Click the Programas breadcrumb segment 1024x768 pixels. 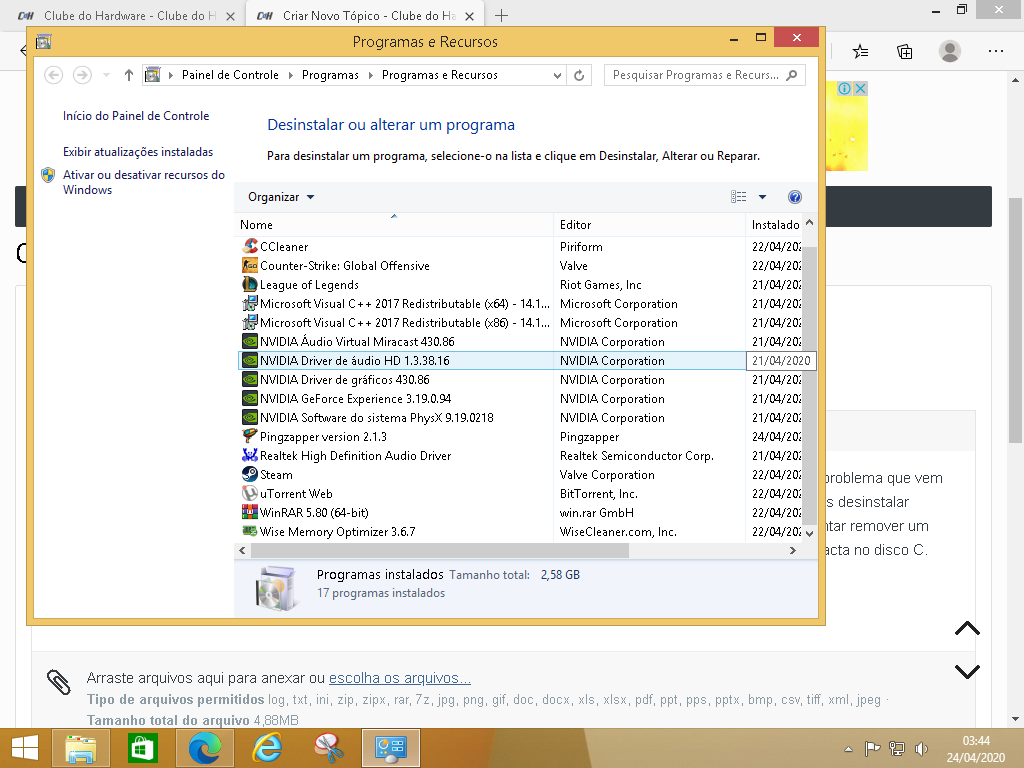pos(330,75)
